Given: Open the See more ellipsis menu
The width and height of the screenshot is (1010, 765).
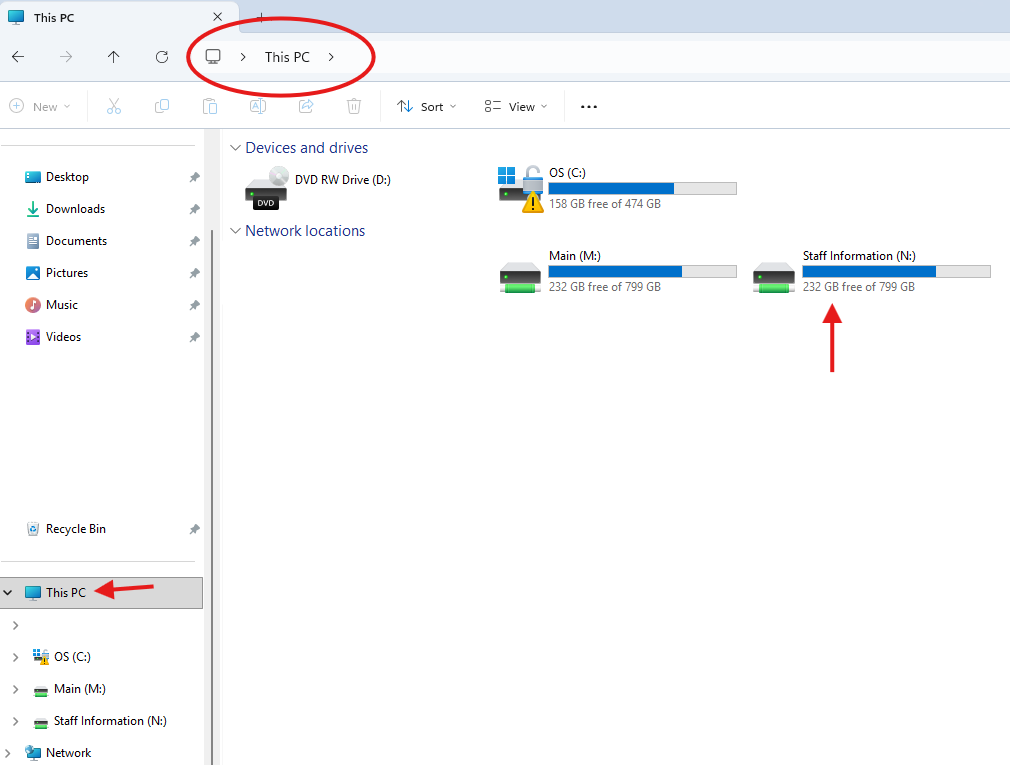Looking at the screenshot, I should (589, 107).
